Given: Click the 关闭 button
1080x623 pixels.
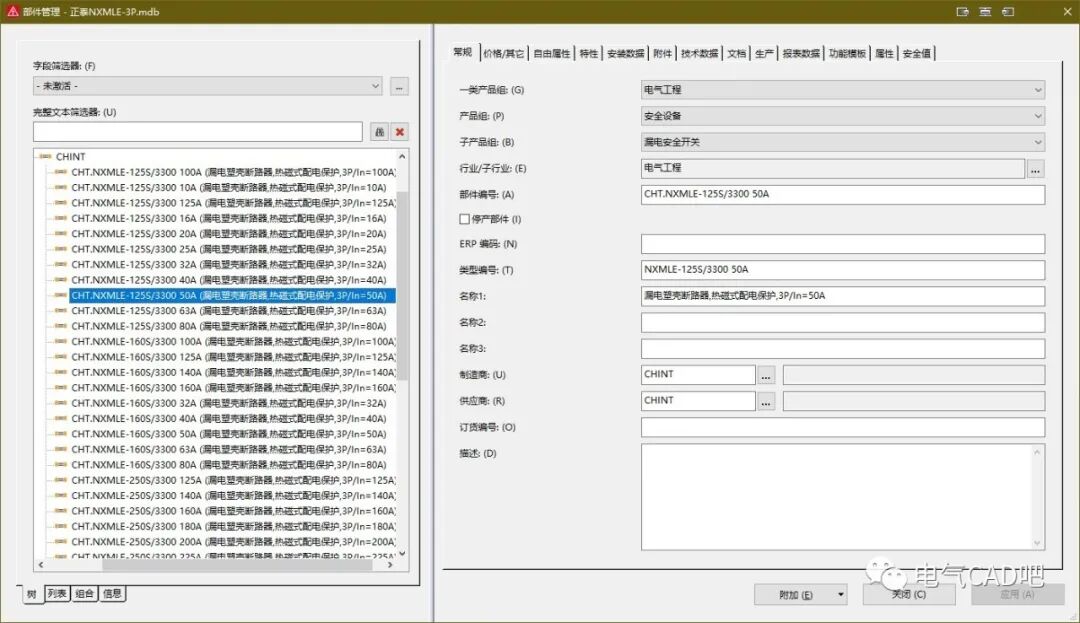Looking at the screenshot, I should point(908,594).
